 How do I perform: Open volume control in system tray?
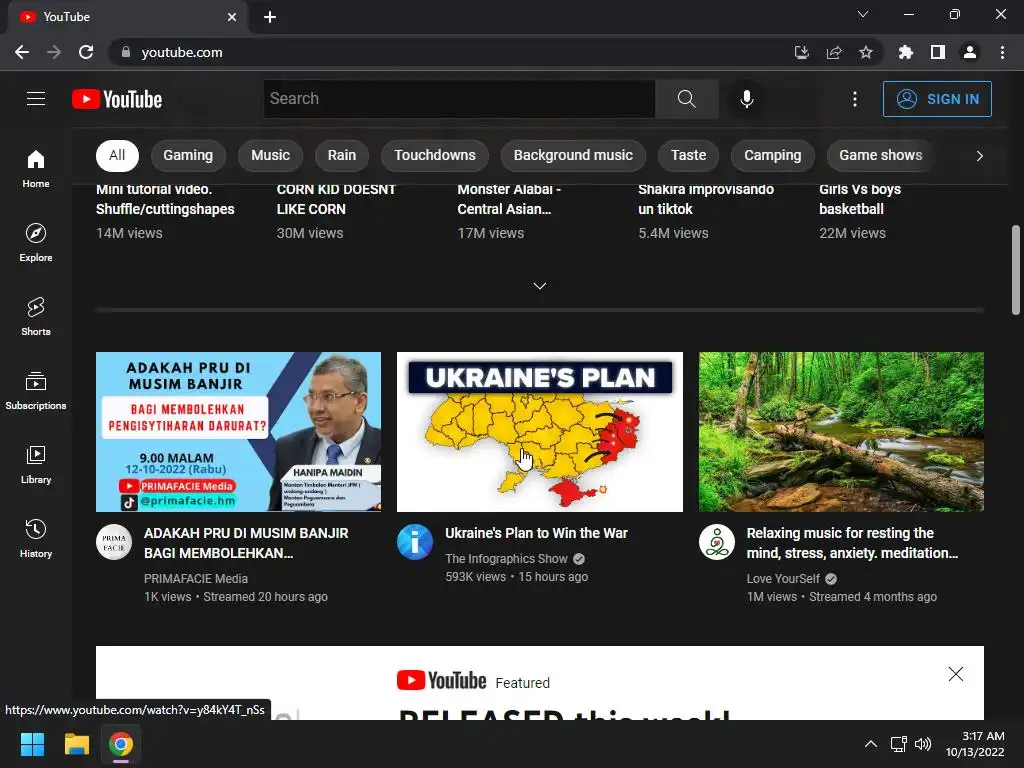(x=923, y=744)
